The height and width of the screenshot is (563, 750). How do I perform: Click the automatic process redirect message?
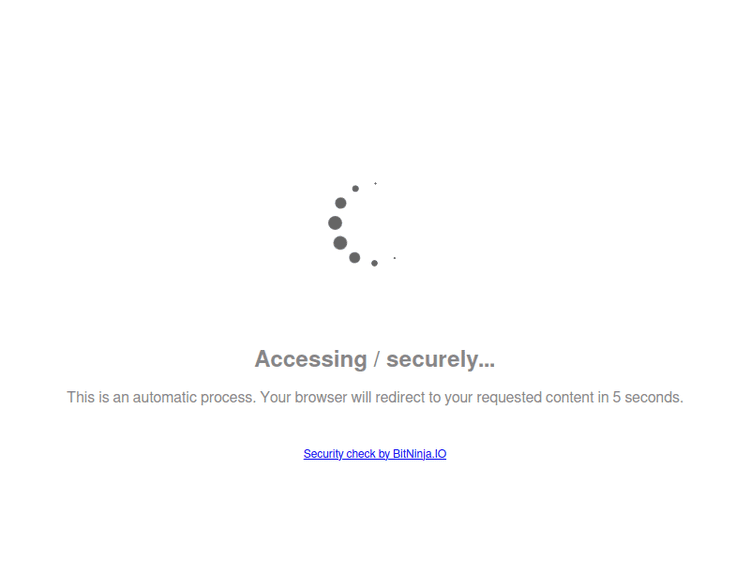point(375,397)
